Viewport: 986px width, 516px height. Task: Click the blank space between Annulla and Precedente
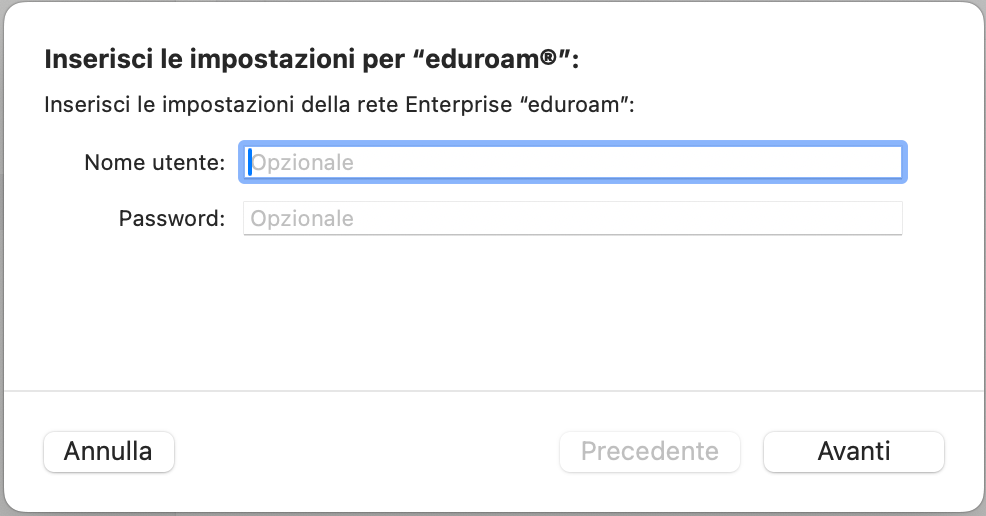coord(366,451)
